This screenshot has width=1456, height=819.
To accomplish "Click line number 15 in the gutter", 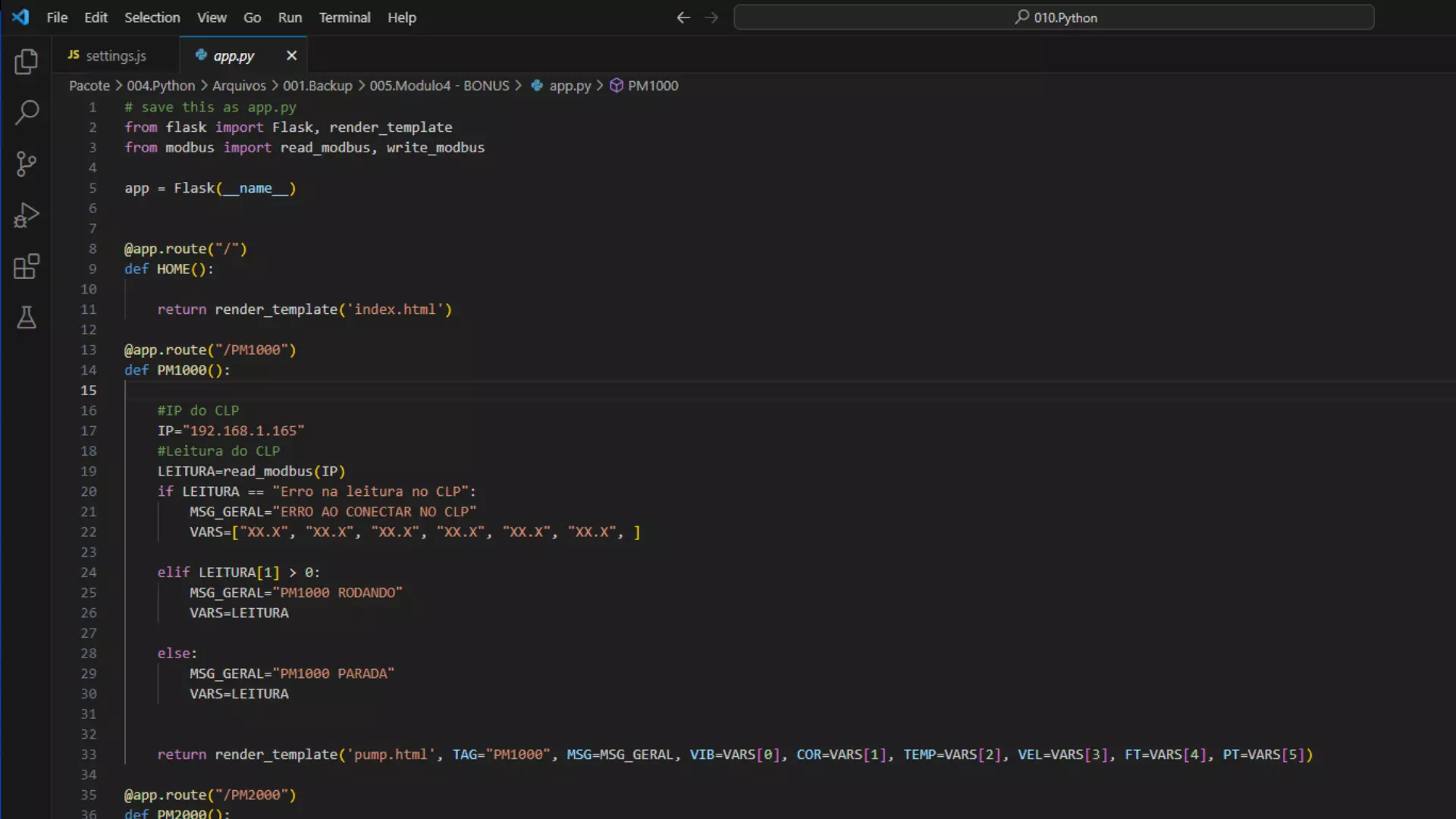I will point(88,390).
